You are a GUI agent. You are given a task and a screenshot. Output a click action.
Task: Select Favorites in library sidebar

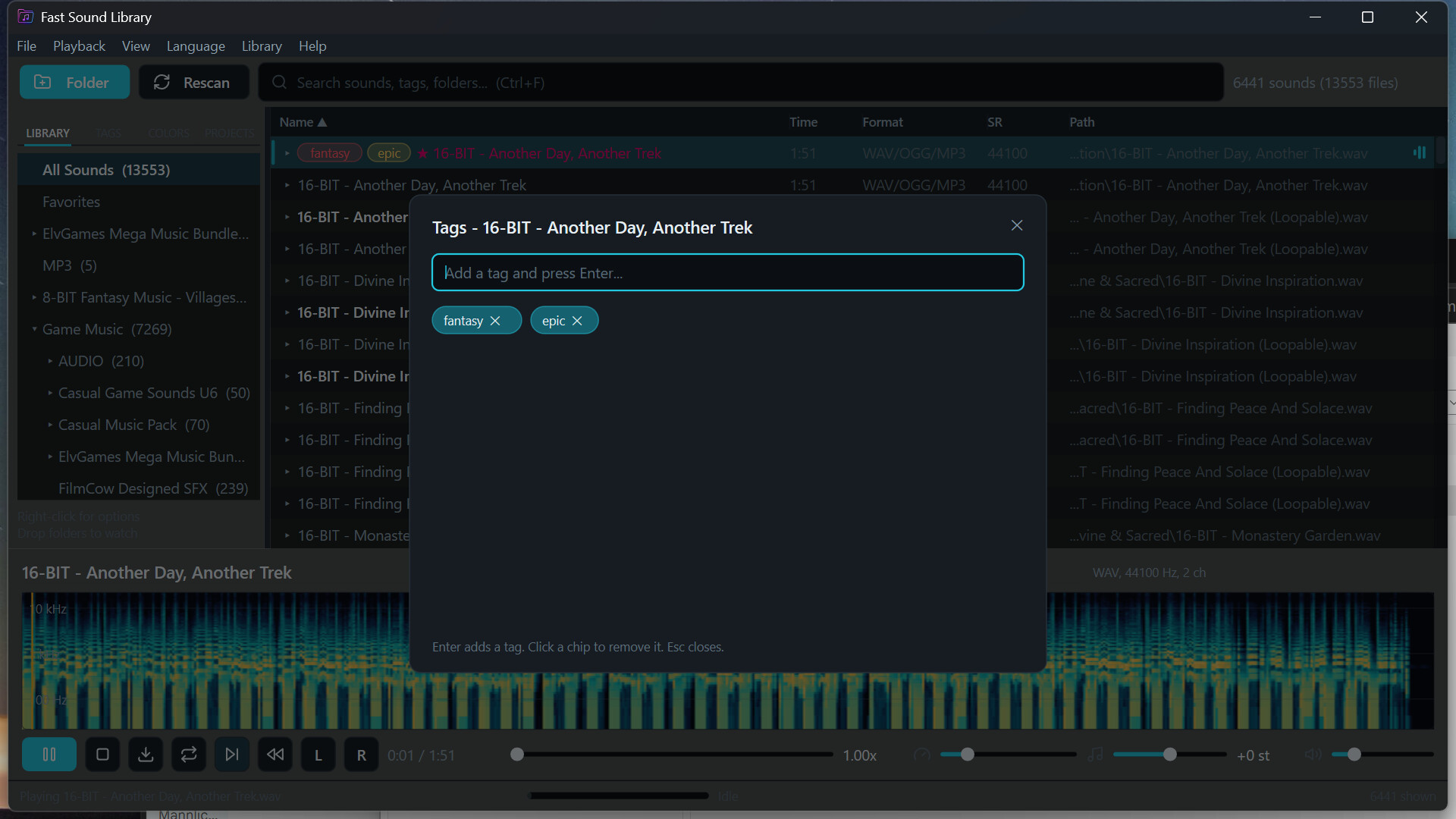click(139, 202)
